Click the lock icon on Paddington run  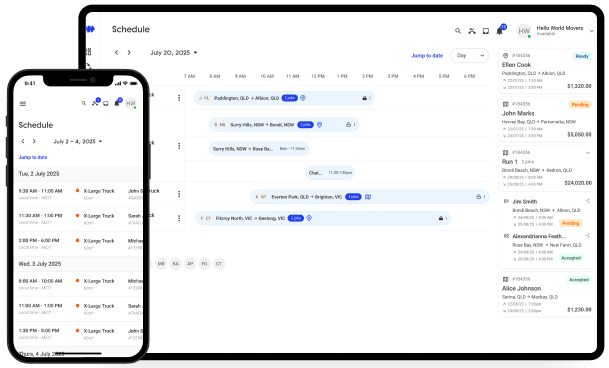point(364,98)
